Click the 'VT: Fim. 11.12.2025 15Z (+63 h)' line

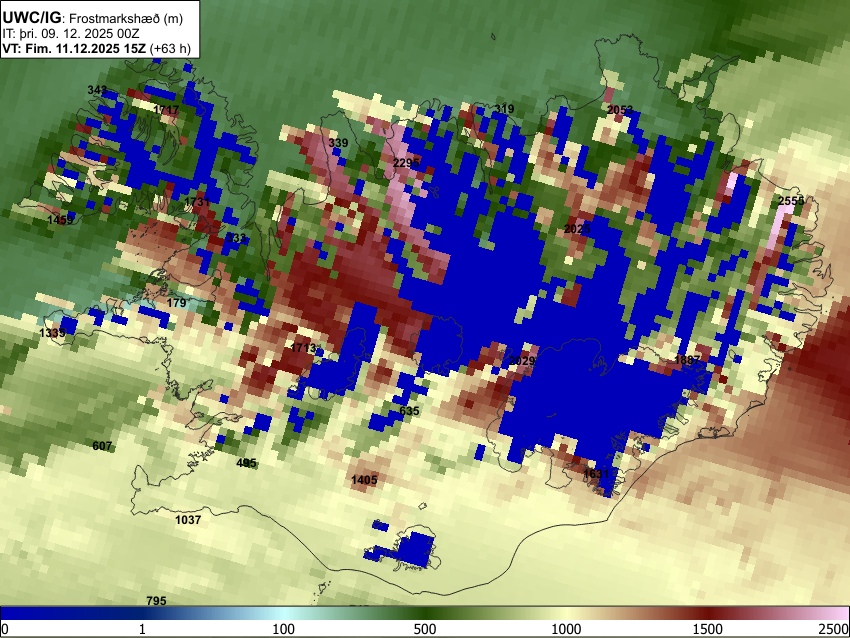pyautogui.click(x=96, y=48)
